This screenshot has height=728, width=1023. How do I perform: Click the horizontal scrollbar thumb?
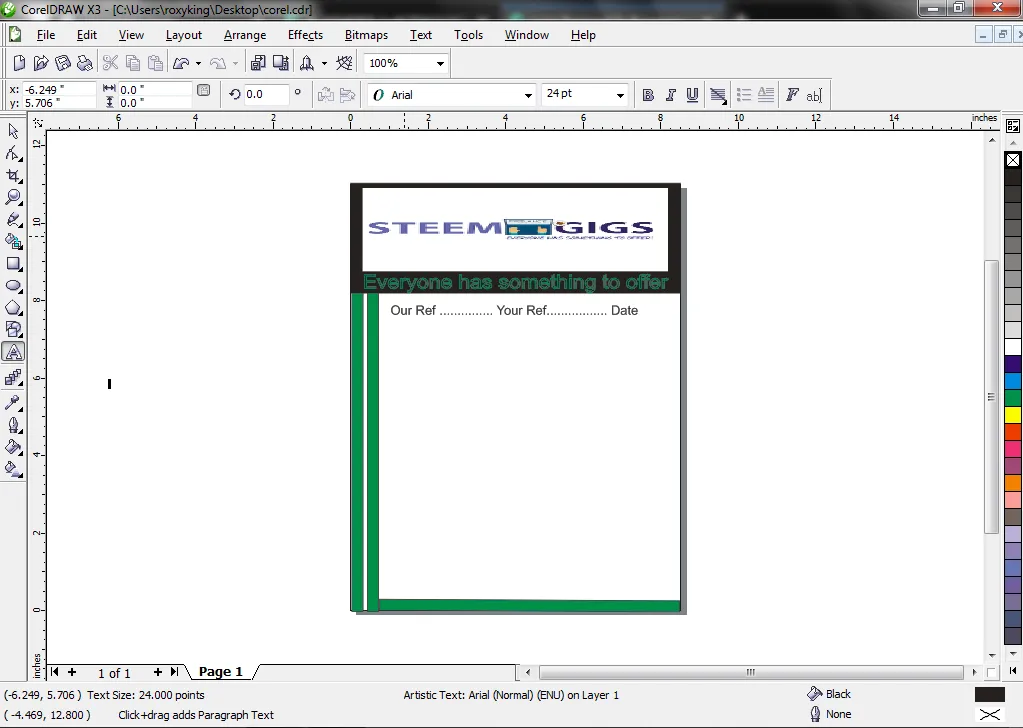pyautogui.click(x=751, y=671)
